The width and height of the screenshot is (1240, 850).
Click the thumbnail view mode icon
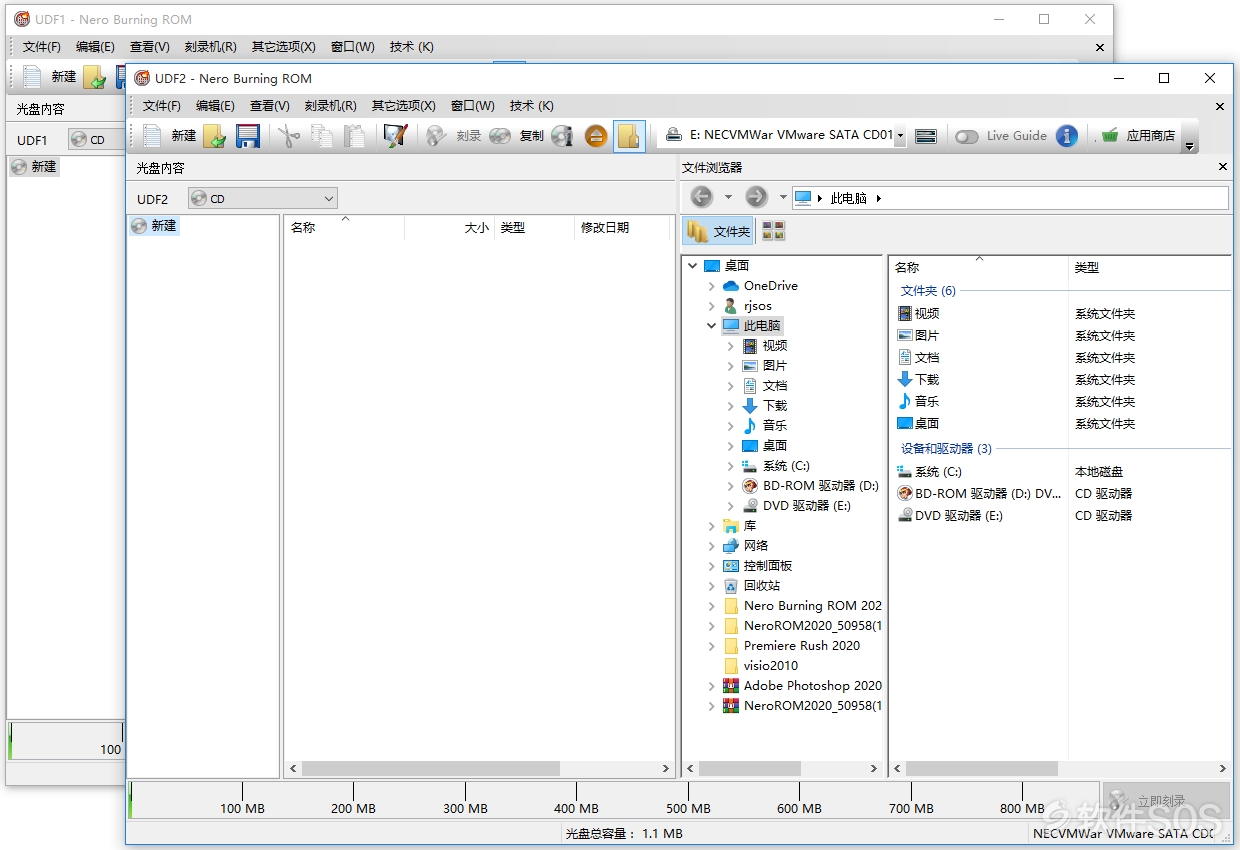[x=774, y=232]
